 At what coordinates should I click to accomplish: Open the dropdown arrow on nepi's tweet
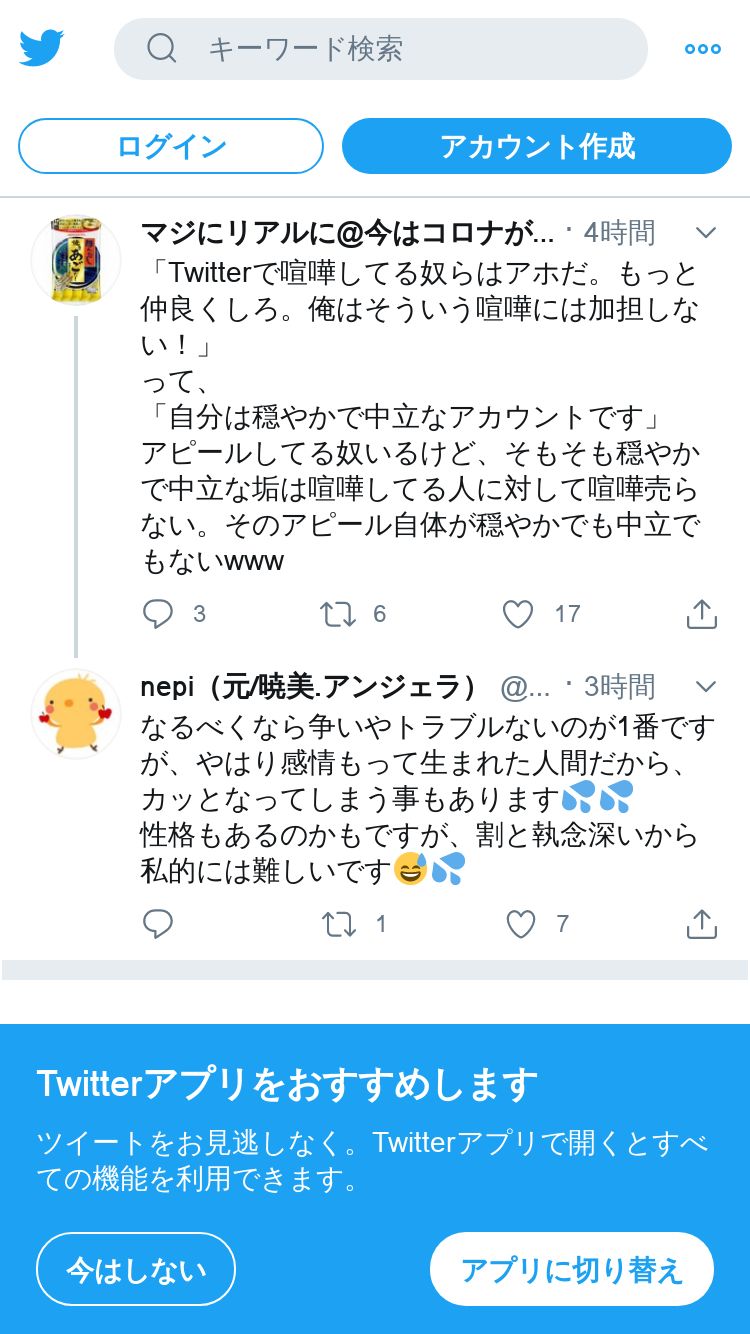[x=706, y=687]
